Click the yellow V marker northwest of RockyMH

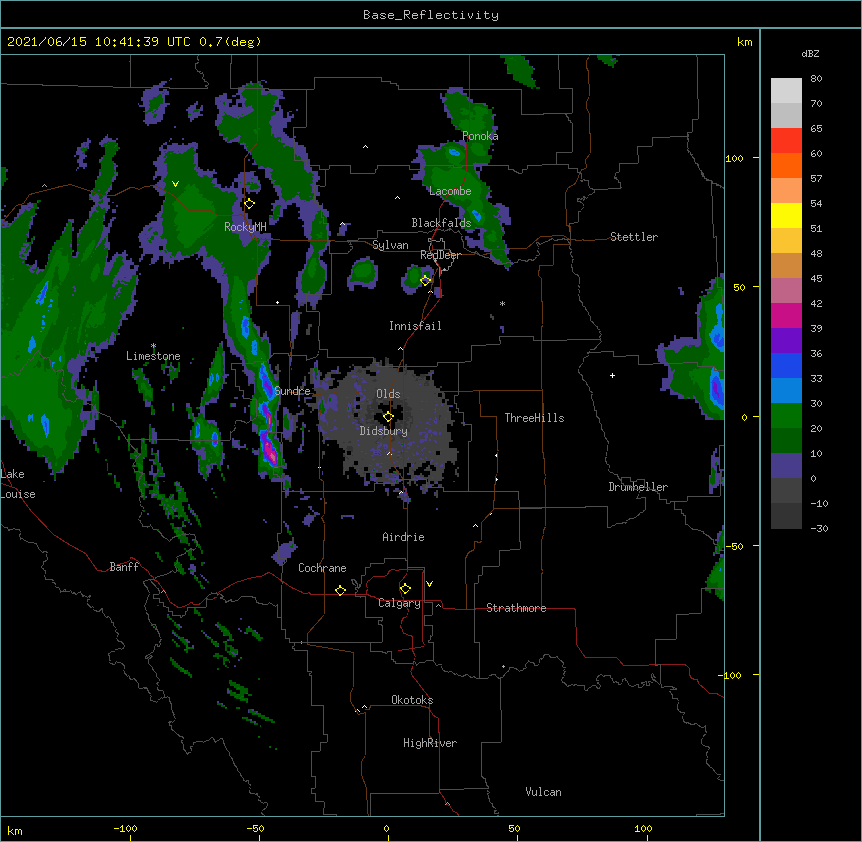(175, 184)
